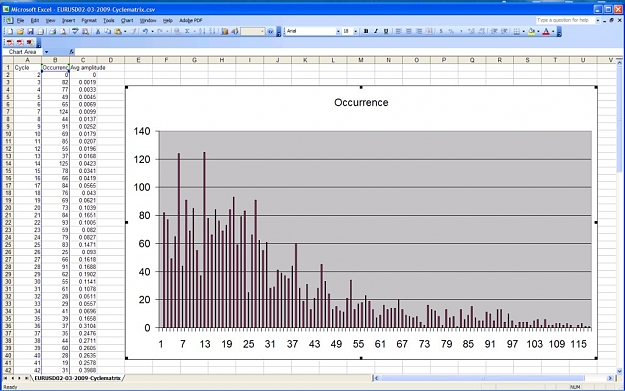Apply Currency style with dollar icon
Screen dimensions: 625x391
[441, 31]
